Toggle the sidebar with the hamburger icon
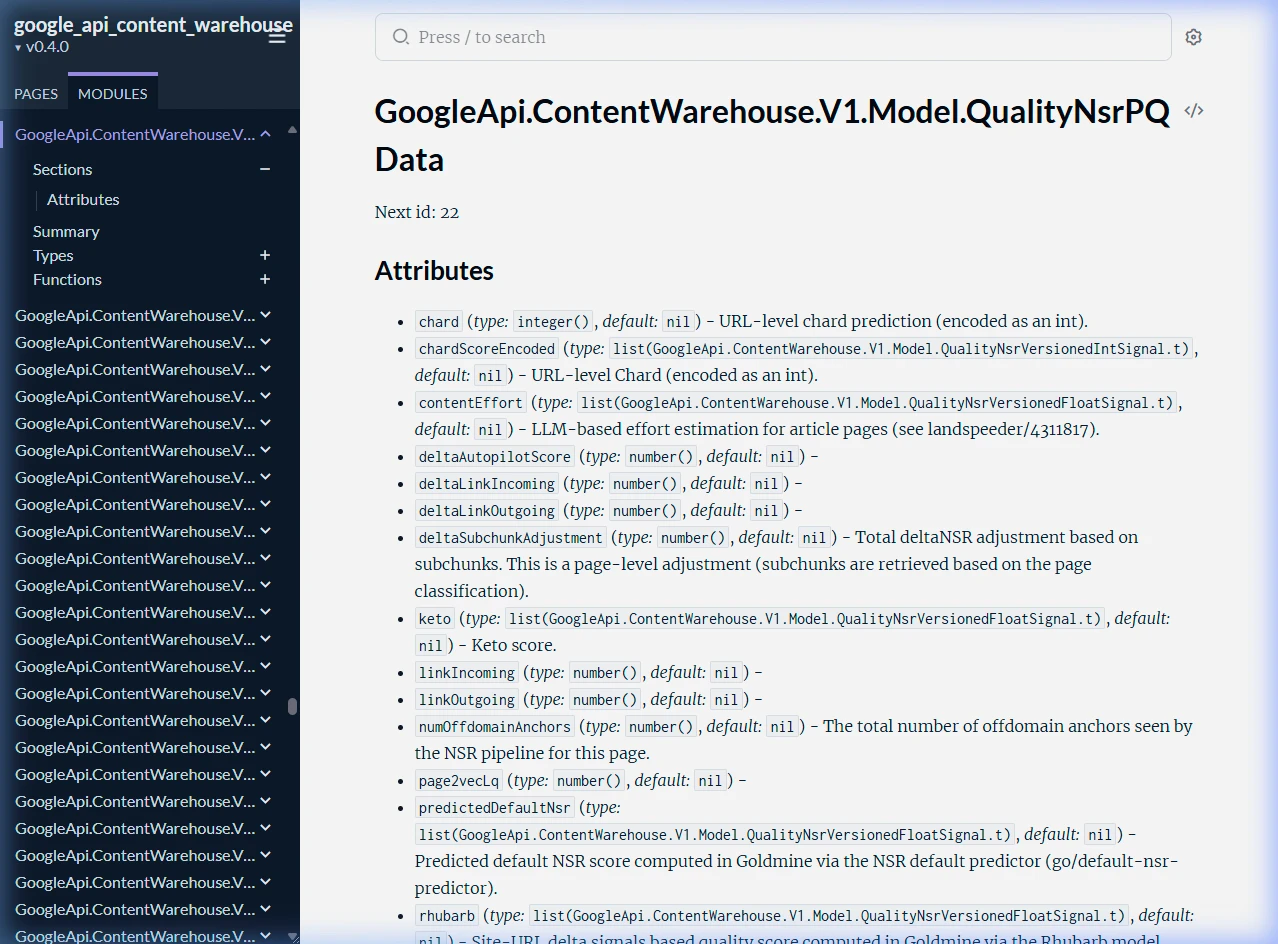 pos(277,37)
